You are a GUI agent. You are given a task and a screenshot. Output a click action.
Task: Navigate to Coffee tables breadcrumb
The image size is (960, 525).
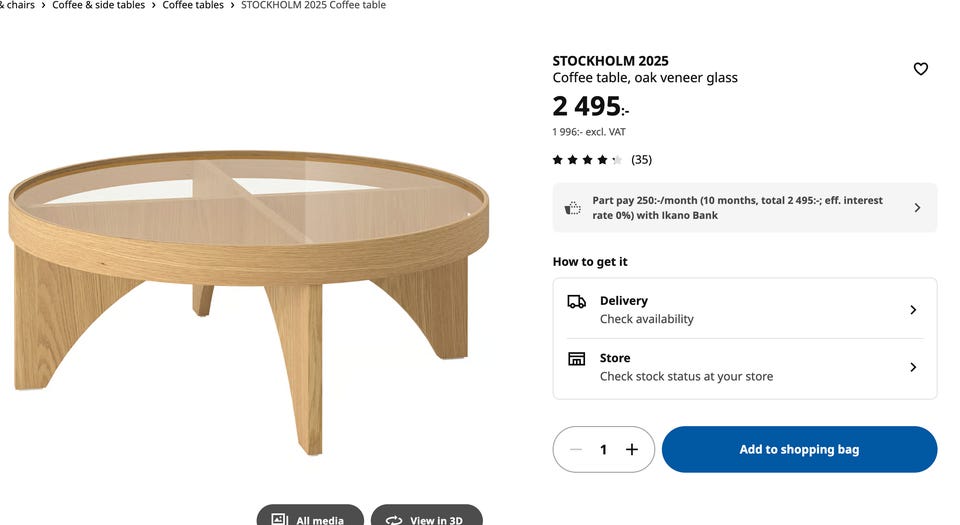[194, 6]
